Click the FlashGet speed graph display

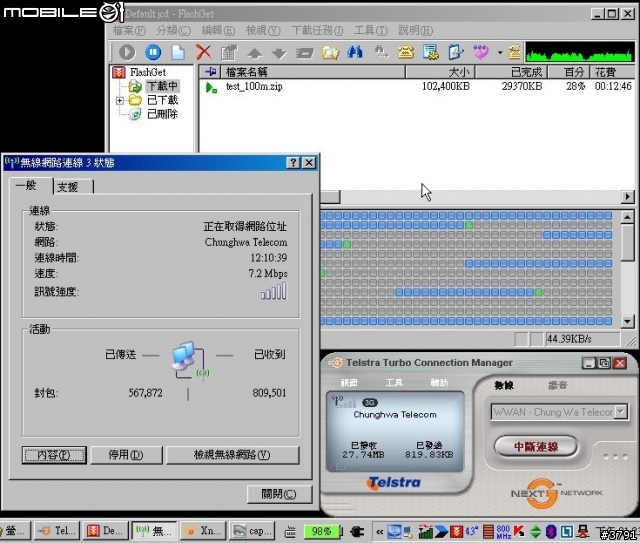[580, 52]
